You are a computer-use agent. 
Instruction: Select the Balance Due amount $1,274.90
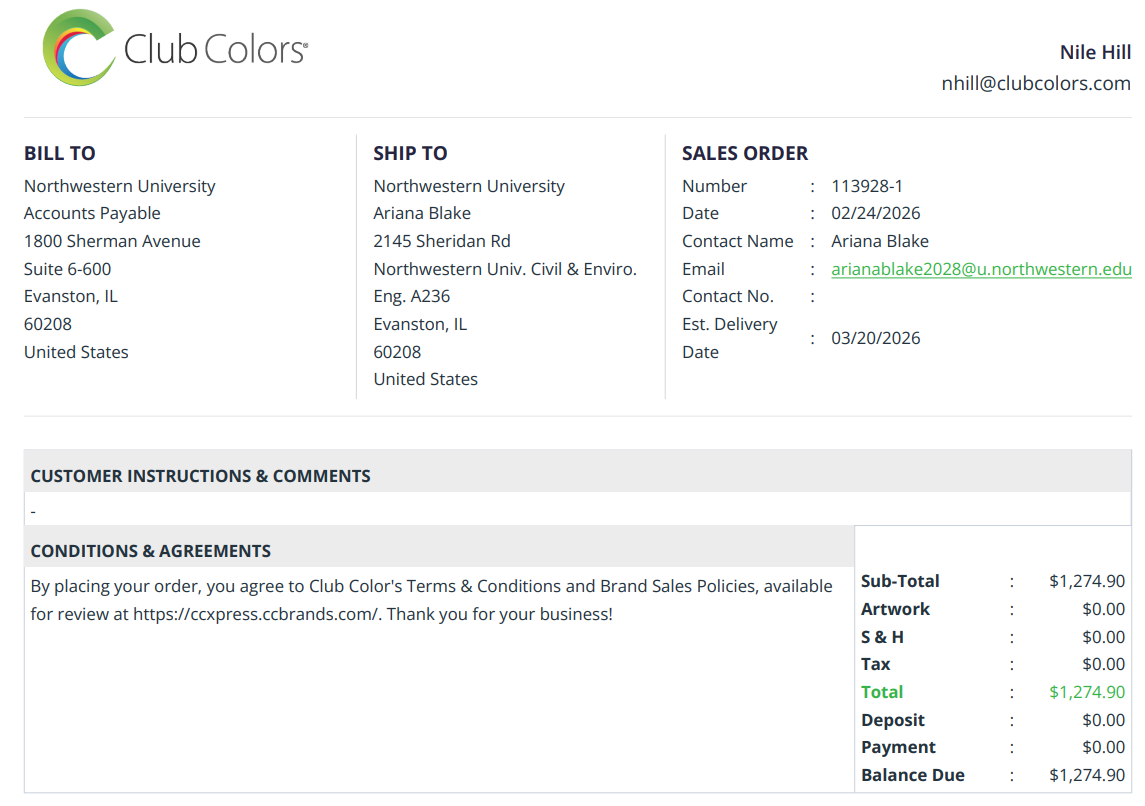tap(1087, 775)
